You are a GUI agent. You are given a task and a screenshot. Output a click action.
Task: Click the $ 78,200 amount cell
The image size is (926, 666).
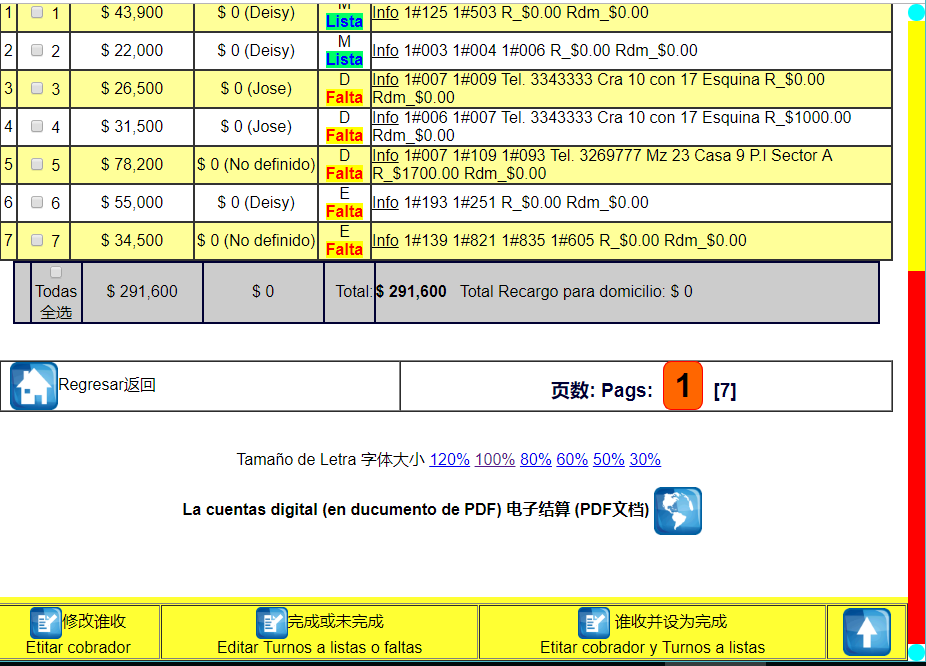[x=132, y=165]
